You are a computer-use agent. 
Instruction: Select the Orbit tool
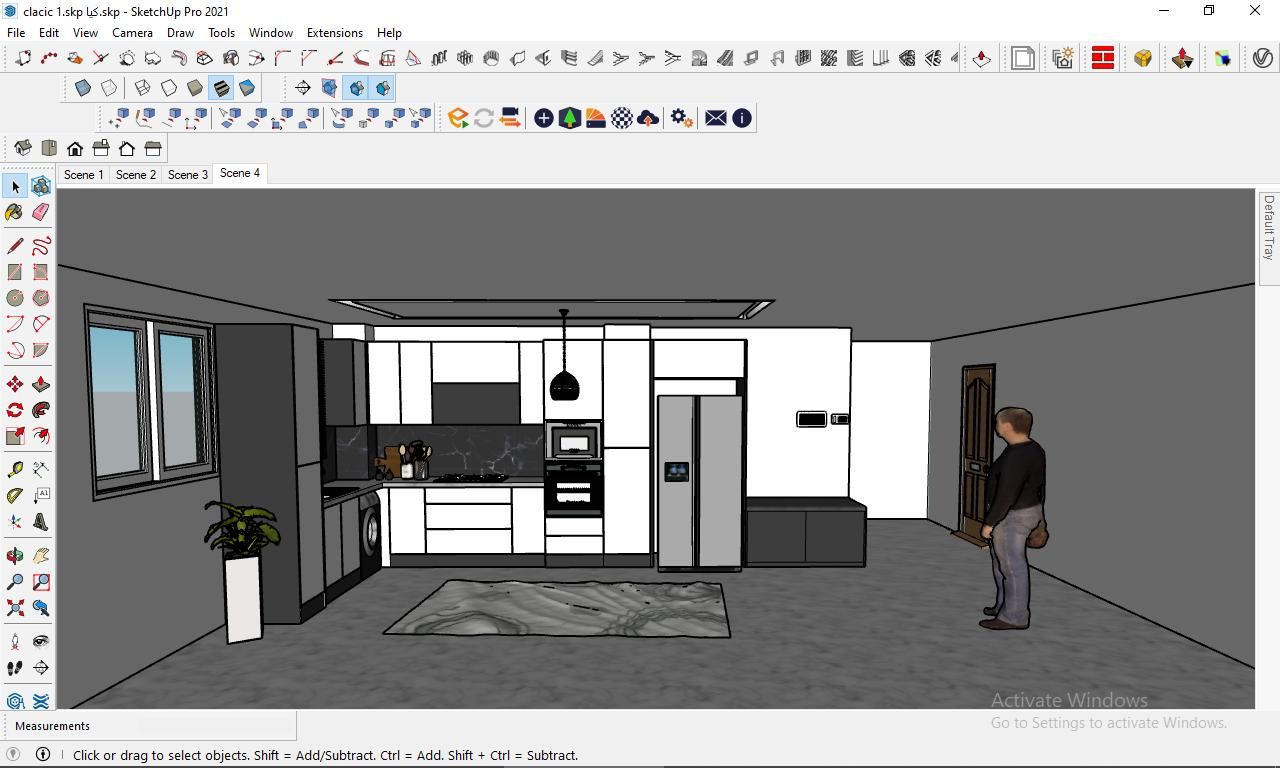coord(15,556)
